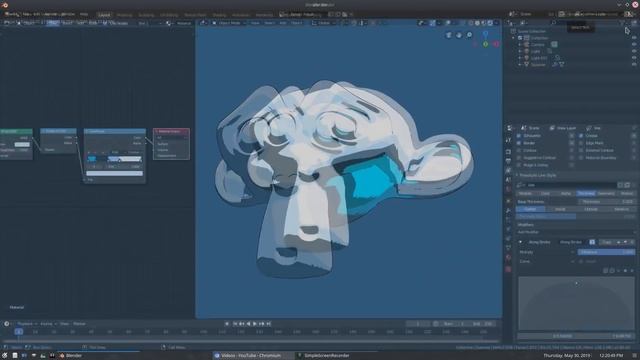The image size is (640, 360).
Task: Click the green Y axis on navigation gizmo
Action: [485, 44]
